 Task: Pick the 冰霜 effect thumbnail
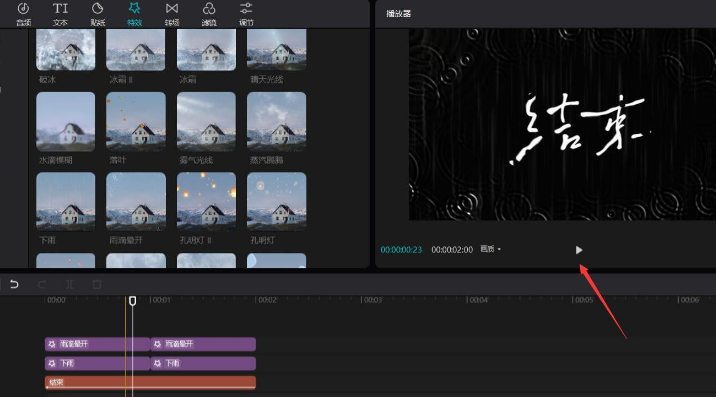(x=206, y=49)
